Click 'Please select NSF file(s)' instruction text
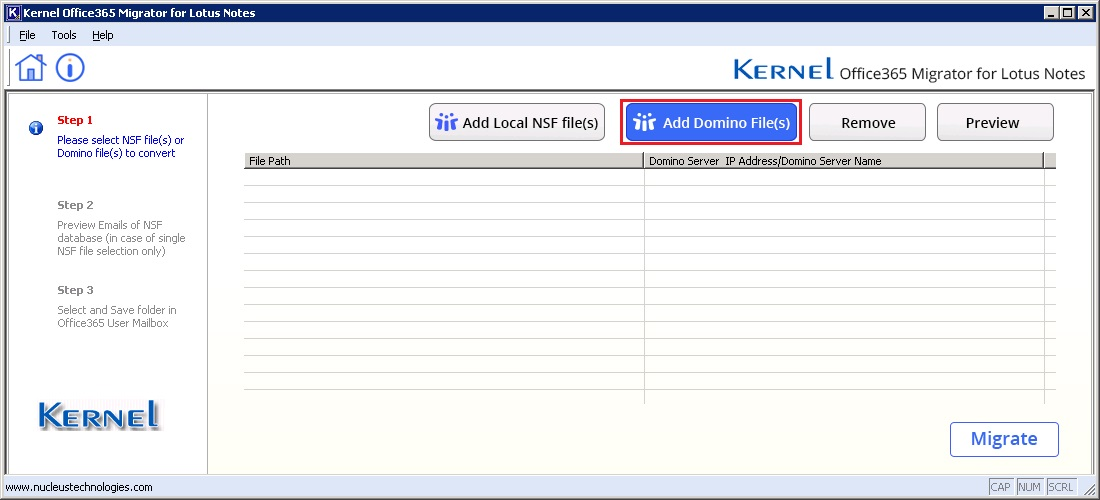 pos(121,147)
